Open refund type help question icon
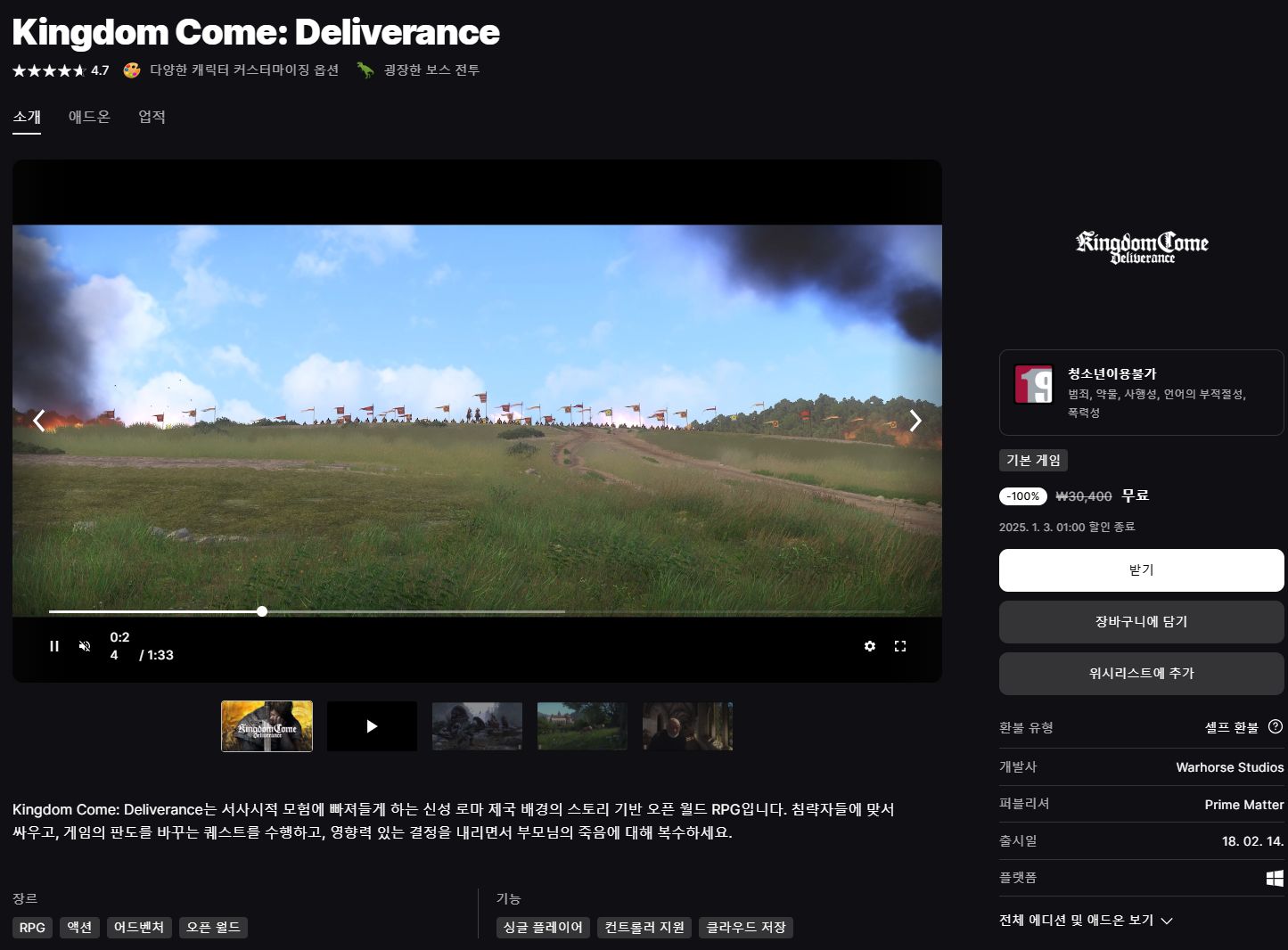 (x=1276, y=726)
